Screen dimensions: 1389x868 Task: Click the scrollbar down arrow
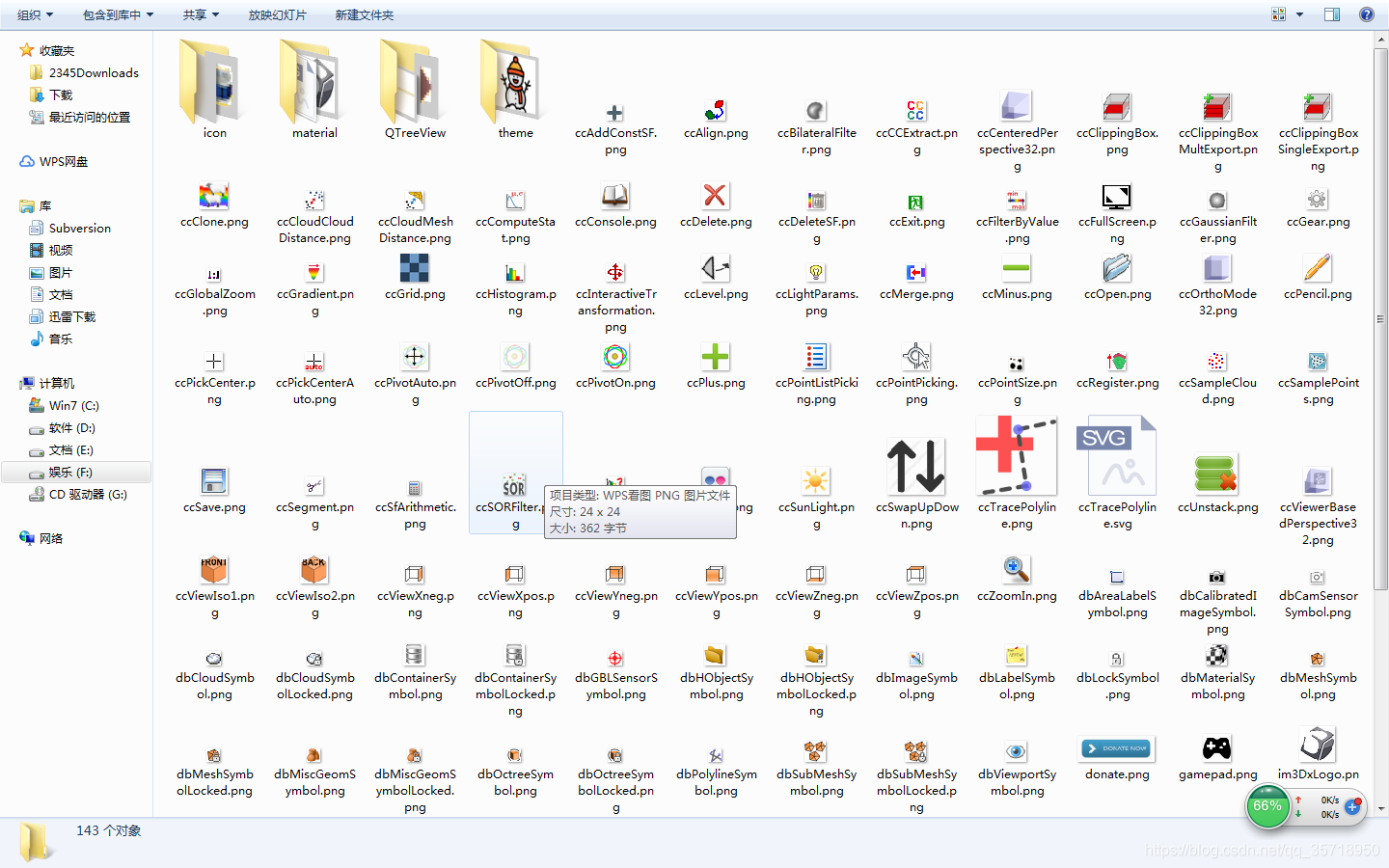click(x=1381, y=809)
